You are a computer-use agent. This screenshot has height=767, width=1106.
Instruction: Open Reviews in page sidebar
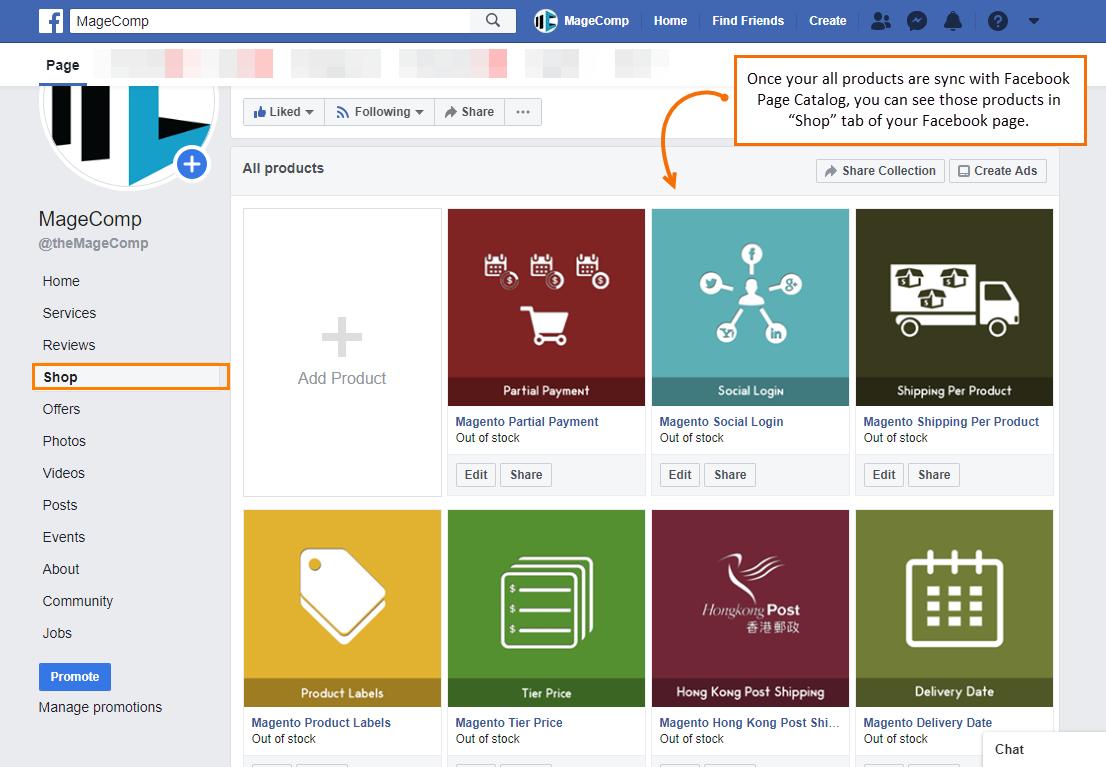[x=68, y=345]
